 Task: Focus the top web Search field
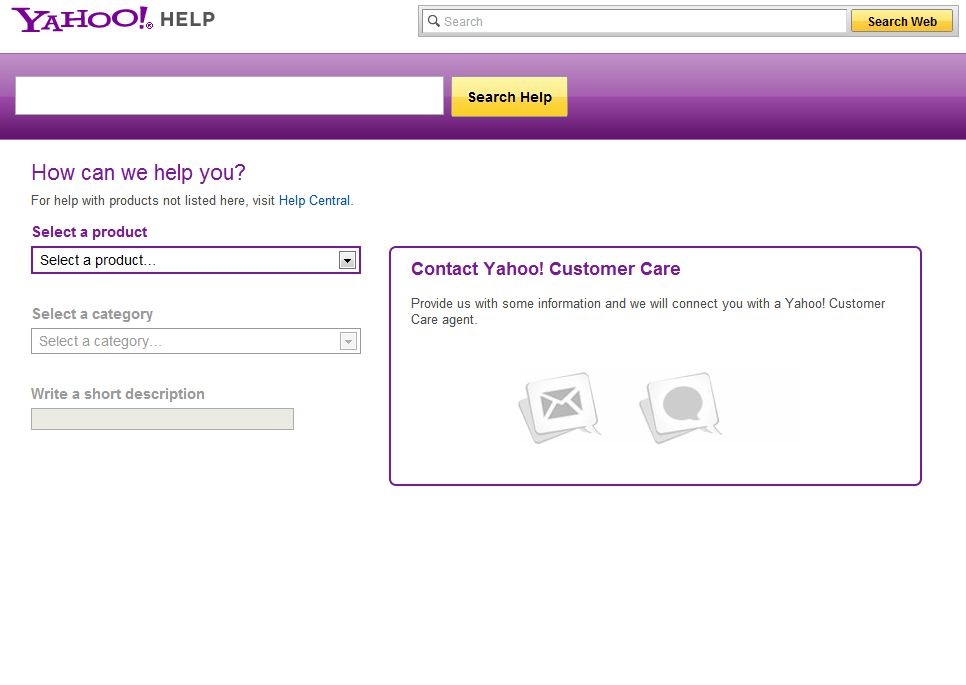640,21
